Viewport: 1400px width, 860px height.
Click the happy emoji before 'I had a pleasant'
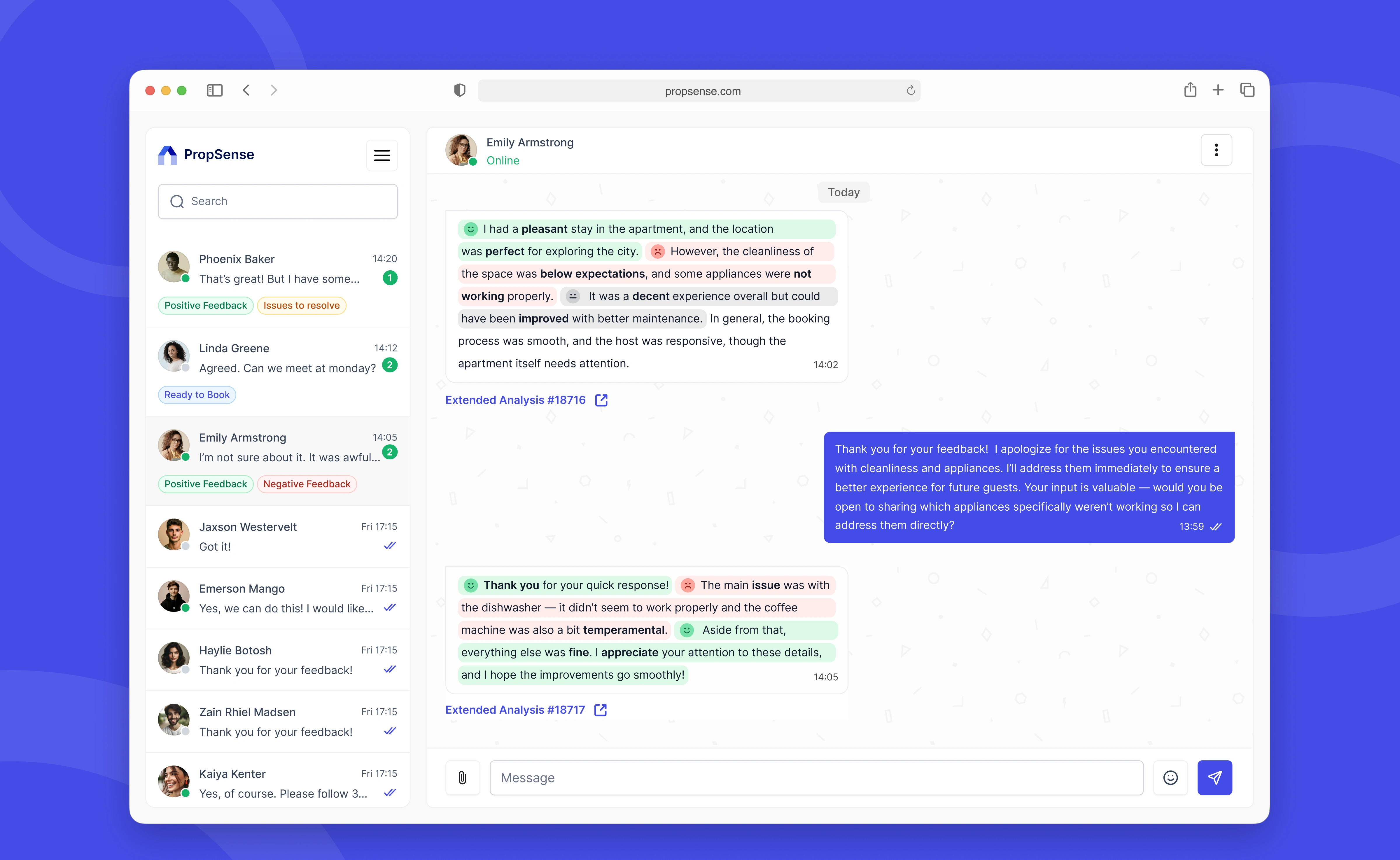(x=470, y=229)
